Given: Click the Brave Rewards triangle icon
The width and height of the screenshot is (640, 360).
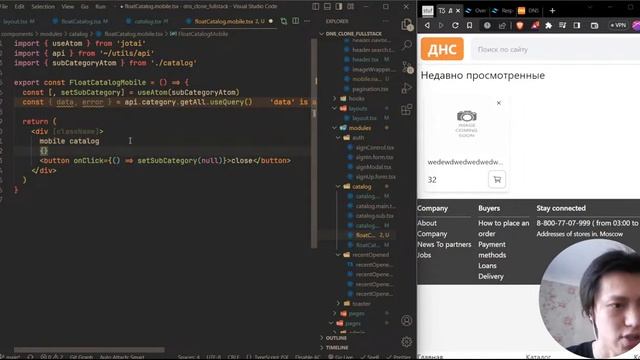Looking at the screenshot, I should (x=535, y=25).
